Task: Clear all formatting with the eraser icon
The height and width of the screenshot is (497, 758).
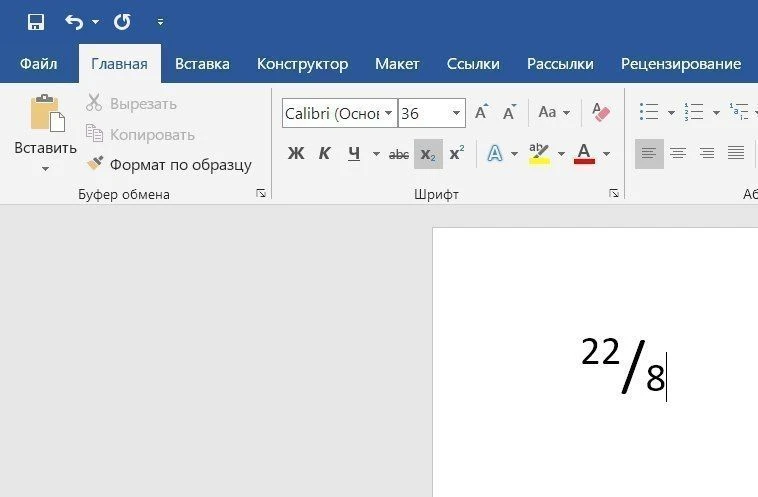Action: [601, 112]
